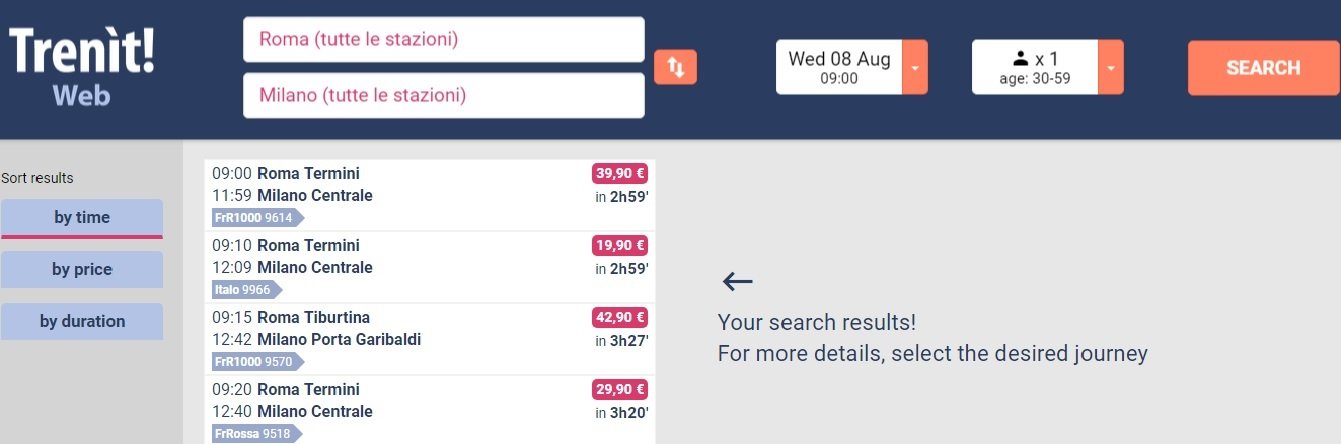Click the FrR1000 9614 train tag
Screen dimensions: 1341x444
pyautogui.click(x=258, y=218)
